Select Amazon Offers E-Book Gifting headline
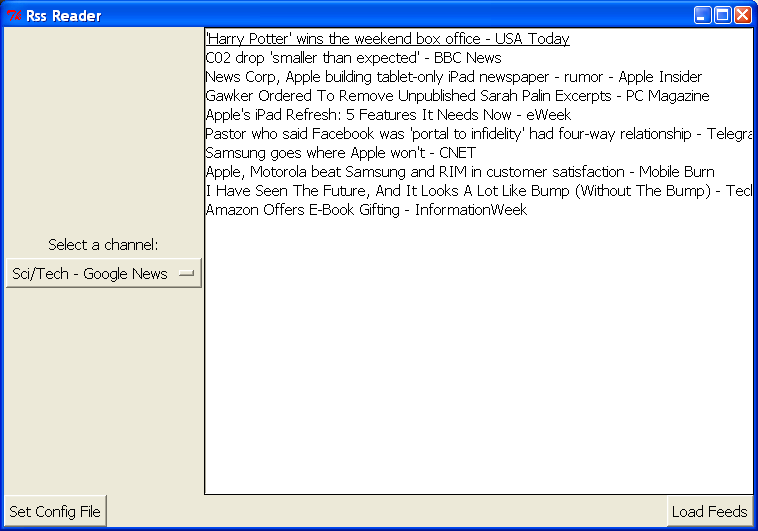Screen dimensions: 758x531 coord(366,209)
